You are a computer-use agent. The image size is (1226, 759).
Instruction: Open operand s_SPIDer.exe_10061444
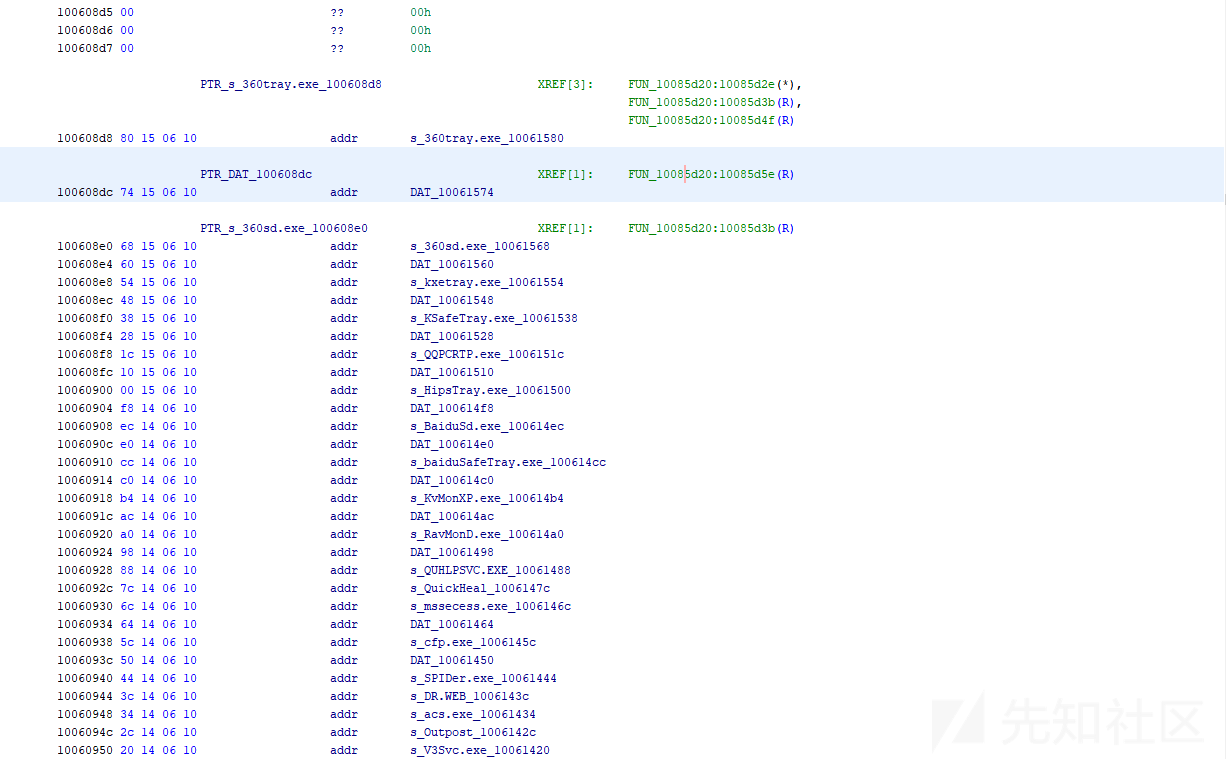484,678
